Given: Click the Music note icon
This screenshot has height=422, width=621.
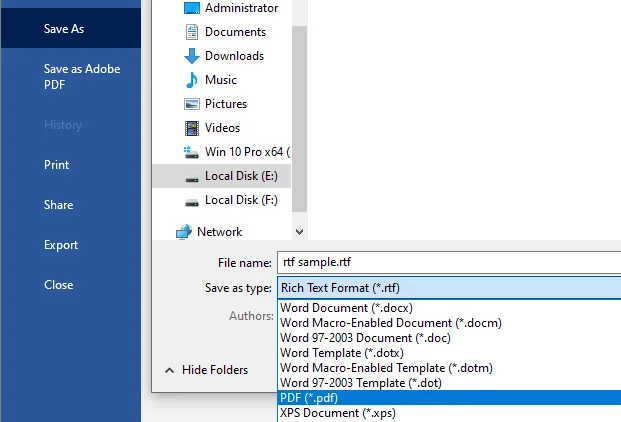Looking at the screenshot, I should click(x=192, y=80).
